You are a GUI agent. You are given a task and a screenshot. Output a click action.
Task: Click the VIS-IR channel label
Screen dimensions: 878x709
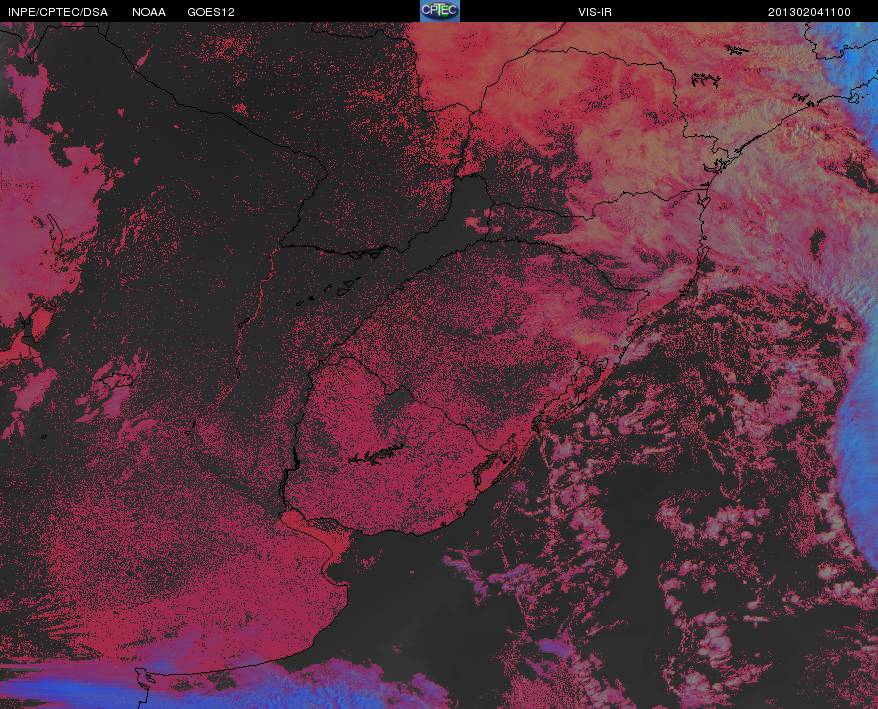click(x=595, y=12)
